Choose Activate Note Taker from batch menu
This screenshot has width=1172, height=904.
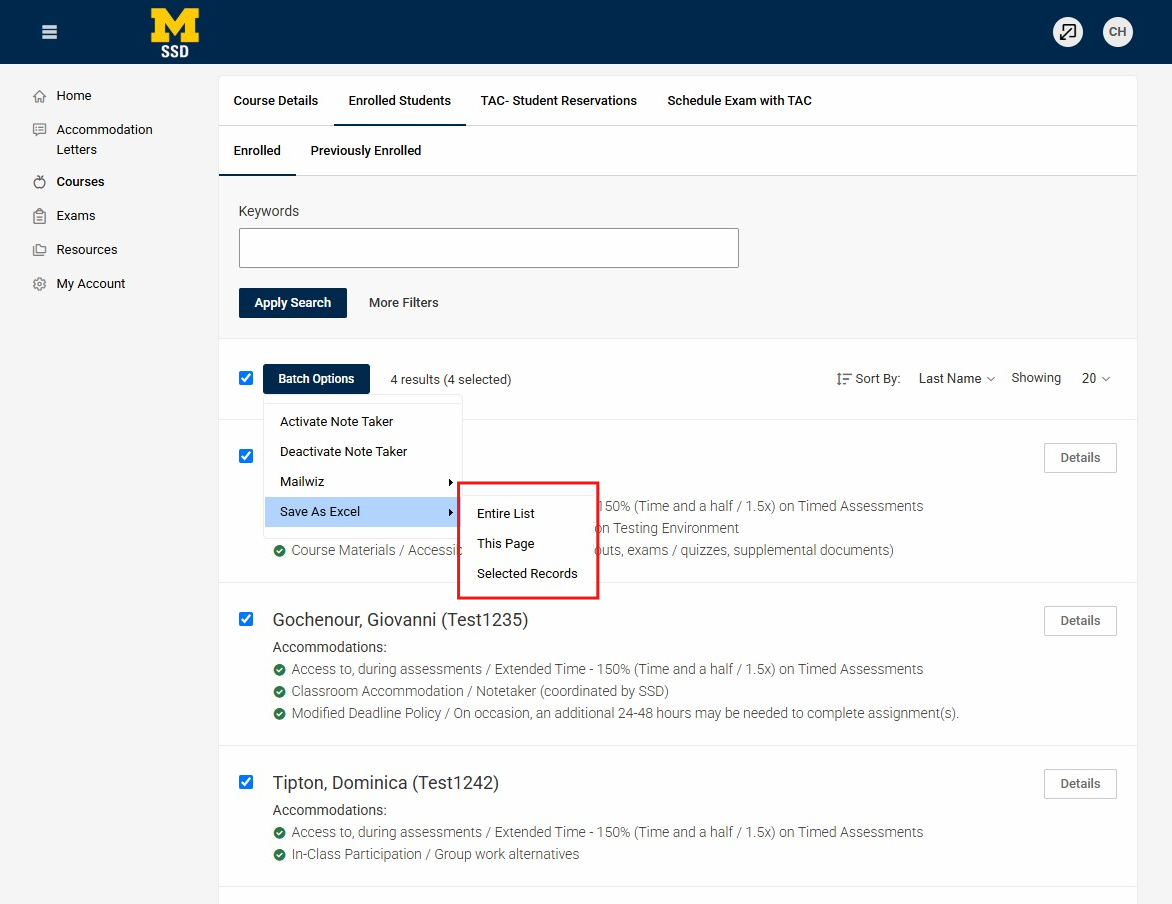tap(336, 422)
